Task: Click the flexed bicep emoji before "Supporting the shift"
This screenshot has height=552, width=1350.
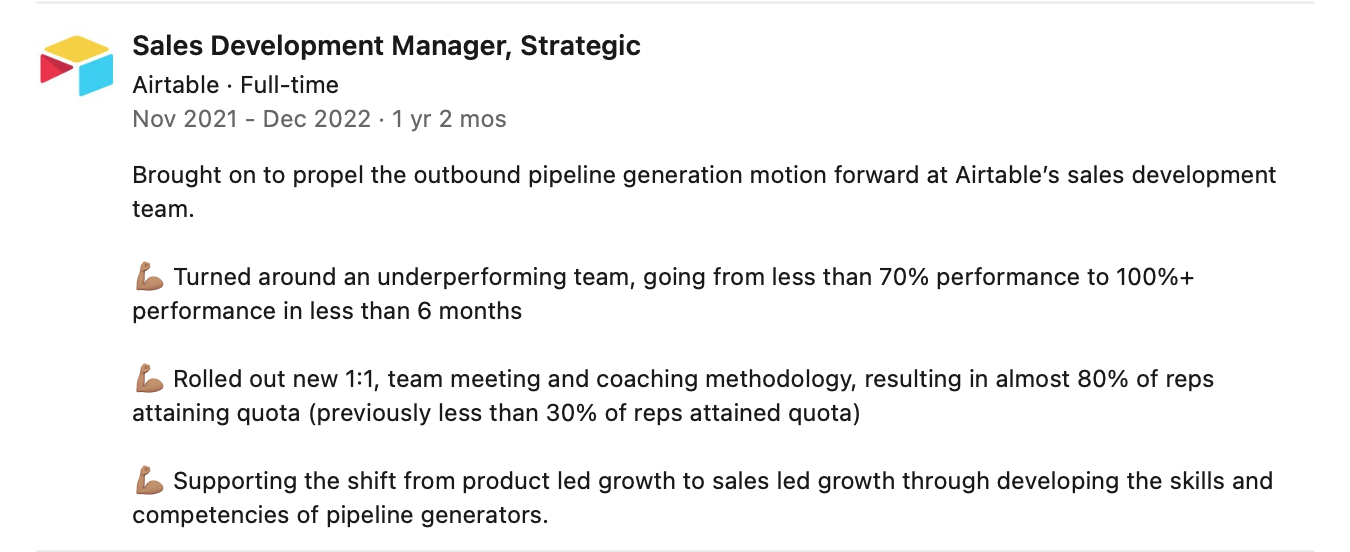Action: tap(148, 481)
